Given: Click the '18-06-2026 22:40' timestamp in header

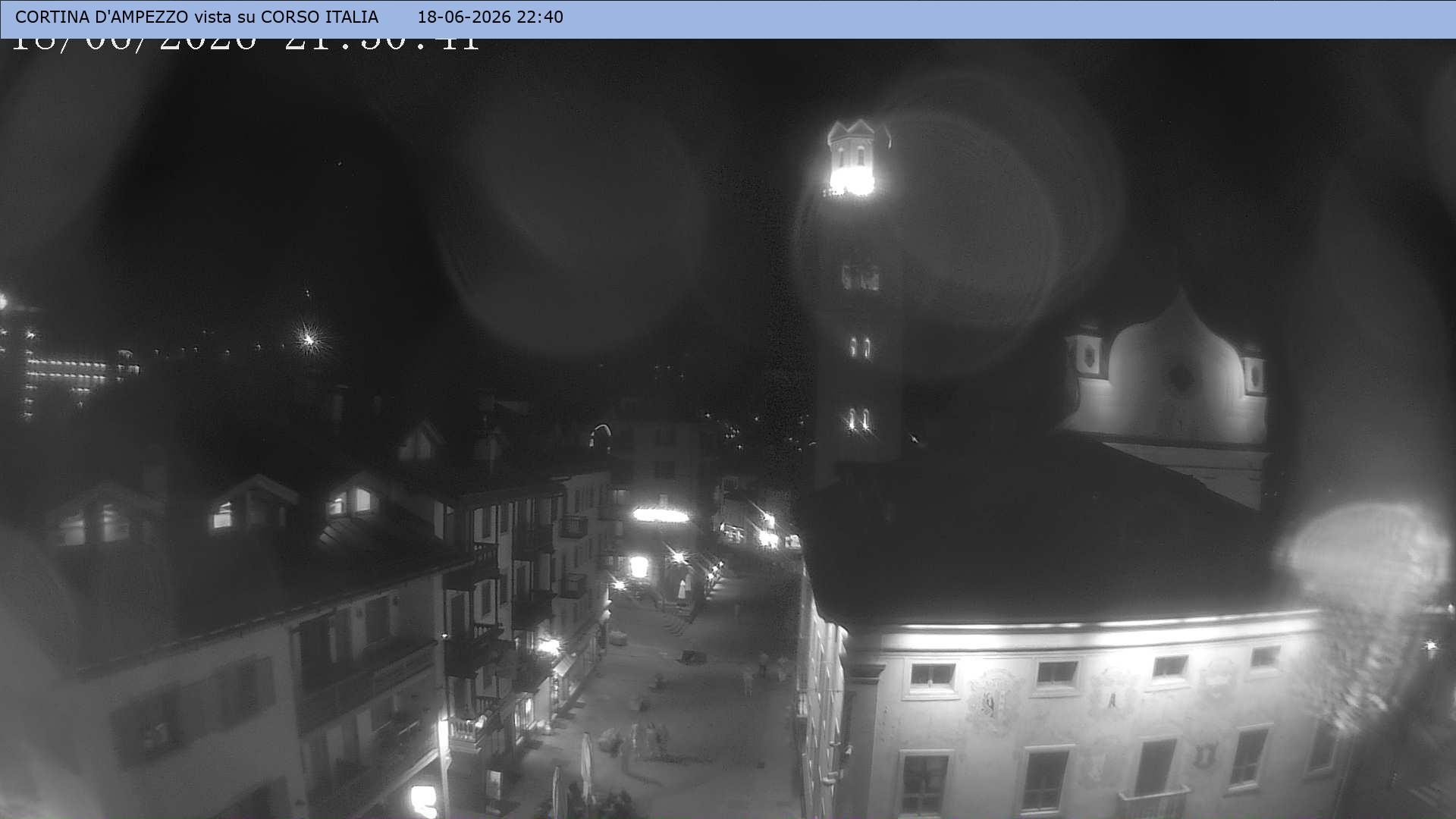Looking at the screenshot, I should click(x=490, y=17).
